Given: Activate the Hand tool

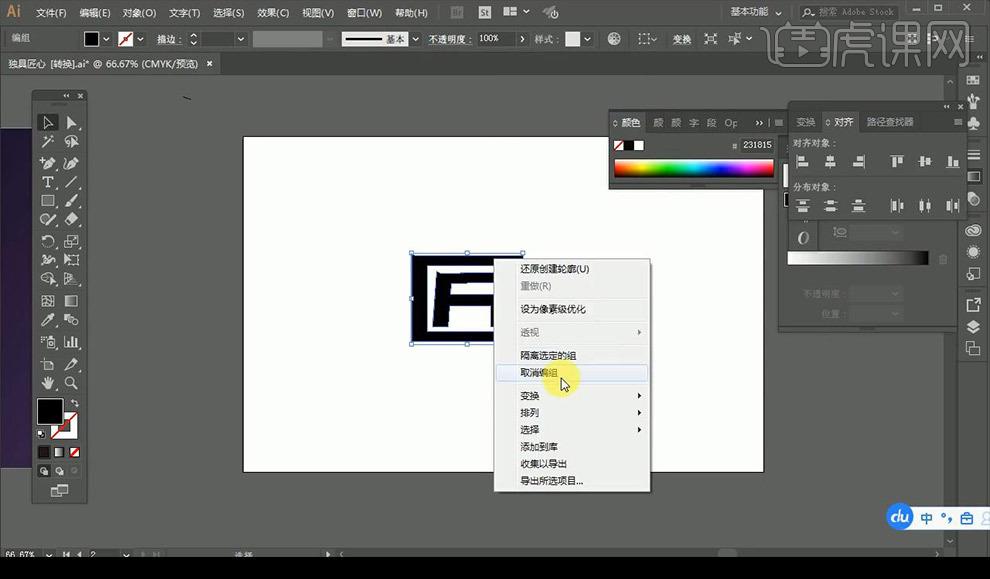Looking at the screenshot, I should click(48, 383).
